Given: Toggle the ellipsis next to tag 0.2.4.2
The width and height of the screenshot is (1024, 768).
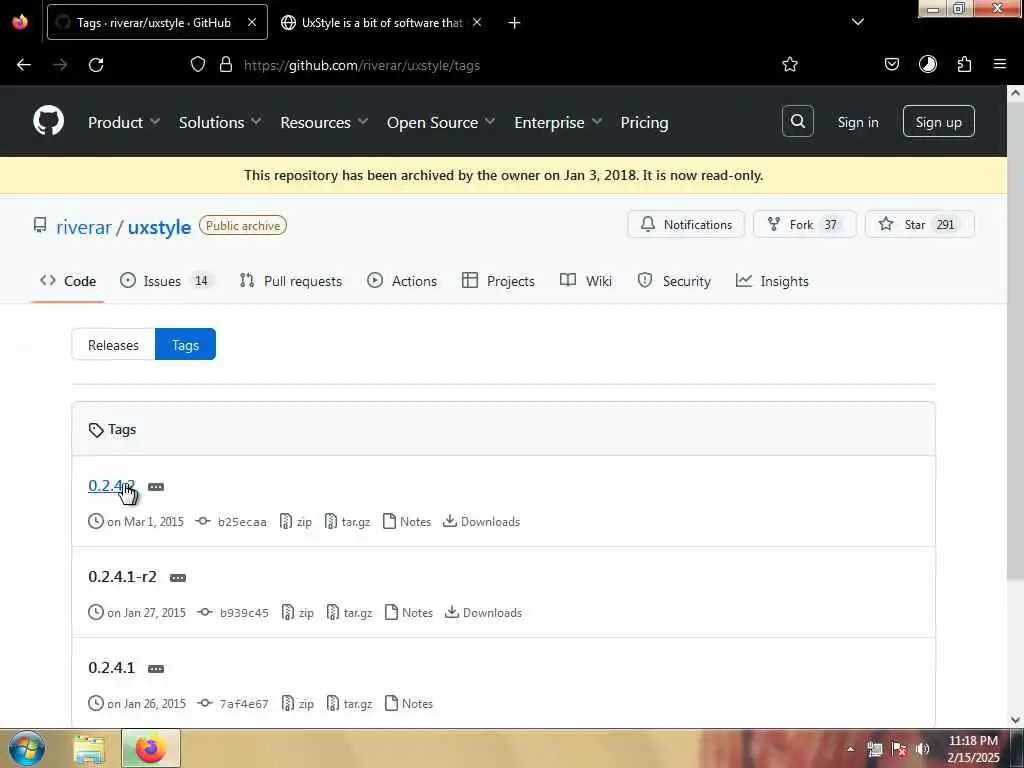Looking at the screenshot, I should pyautogui.click(x=156, y=487).
